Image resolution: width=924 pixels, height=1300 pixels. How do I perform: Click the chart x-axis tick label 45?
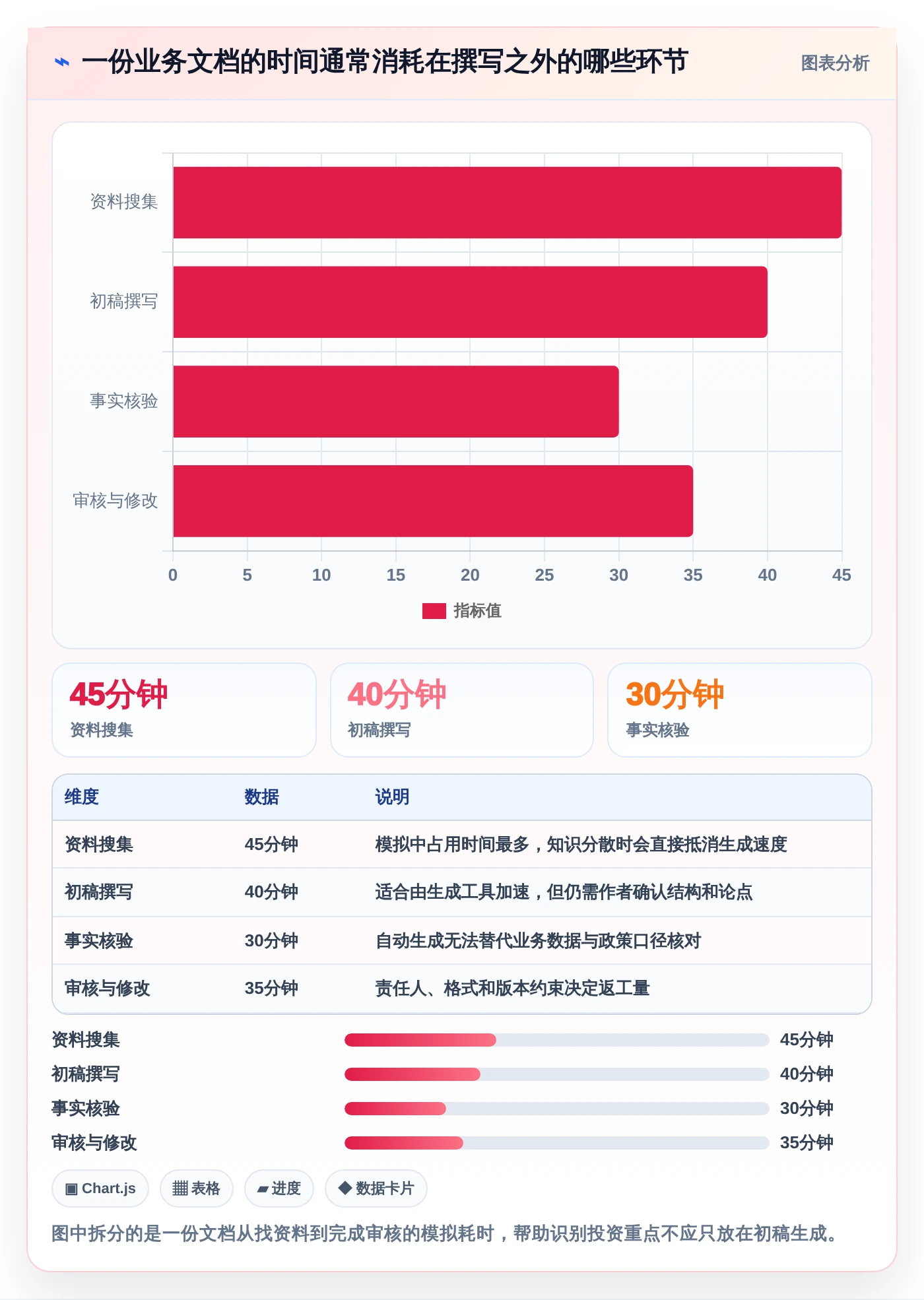[841, 575]
